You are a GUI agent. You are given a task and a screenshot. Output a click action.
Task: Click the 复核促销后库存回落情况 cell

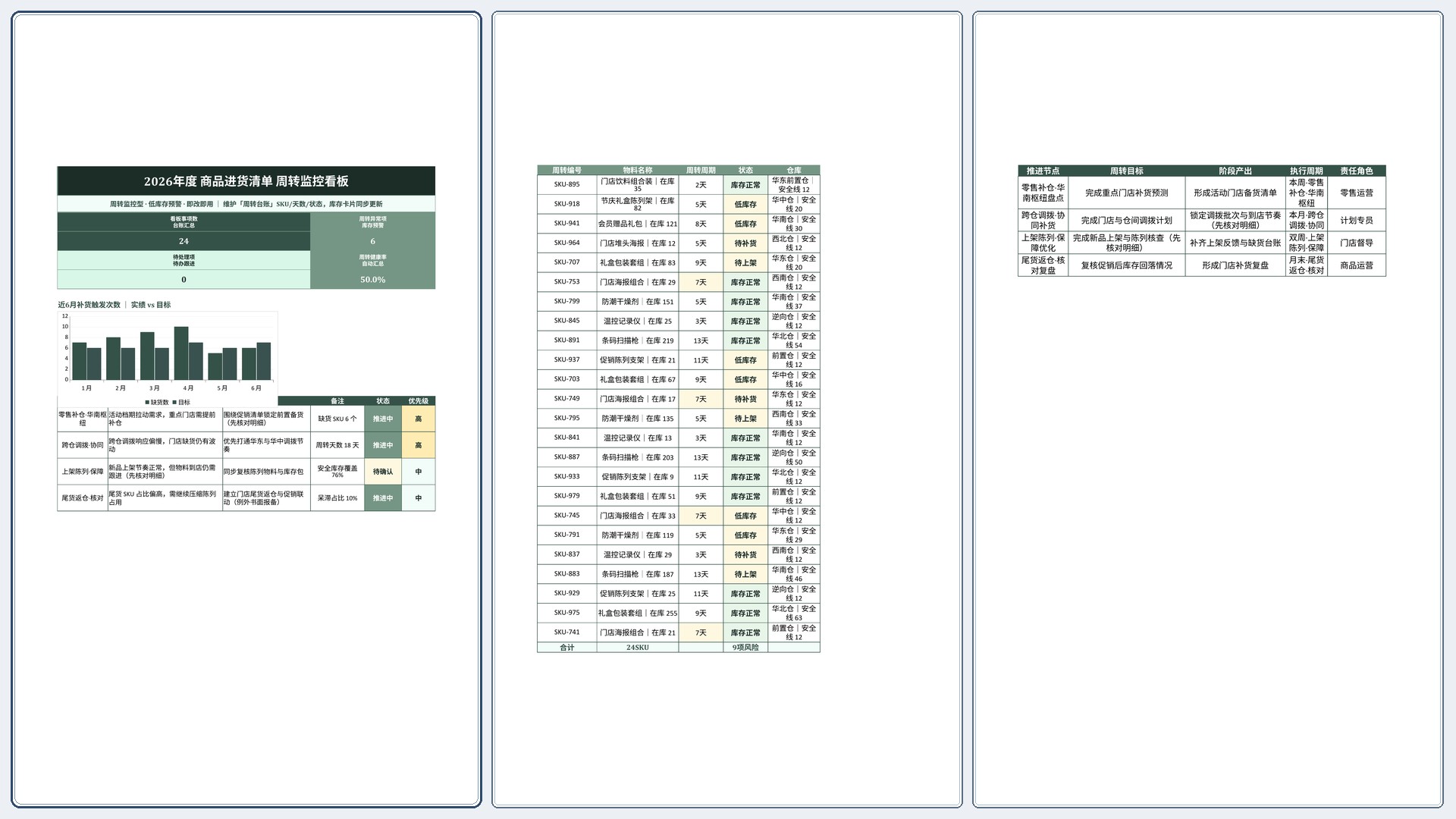click(1127, 265)
